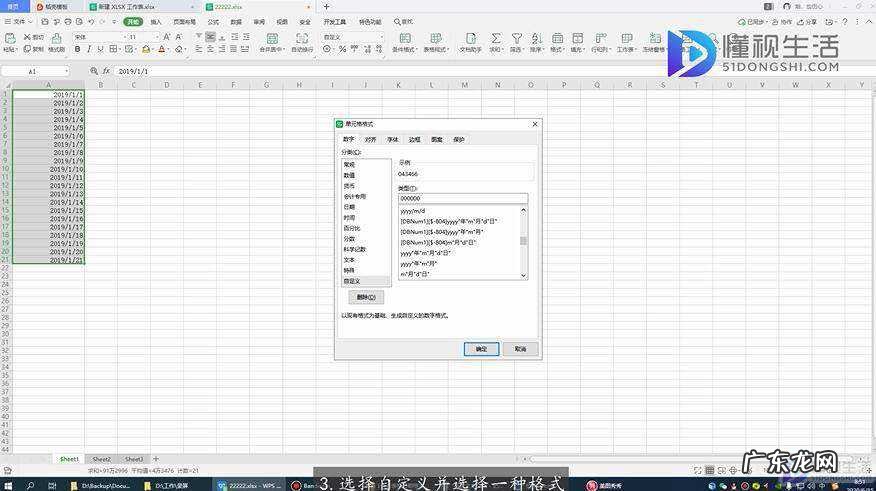This screenshot has height=491, width=876.
Task: Open the 边框 tab in the format dialog
Action: (414, 140)
